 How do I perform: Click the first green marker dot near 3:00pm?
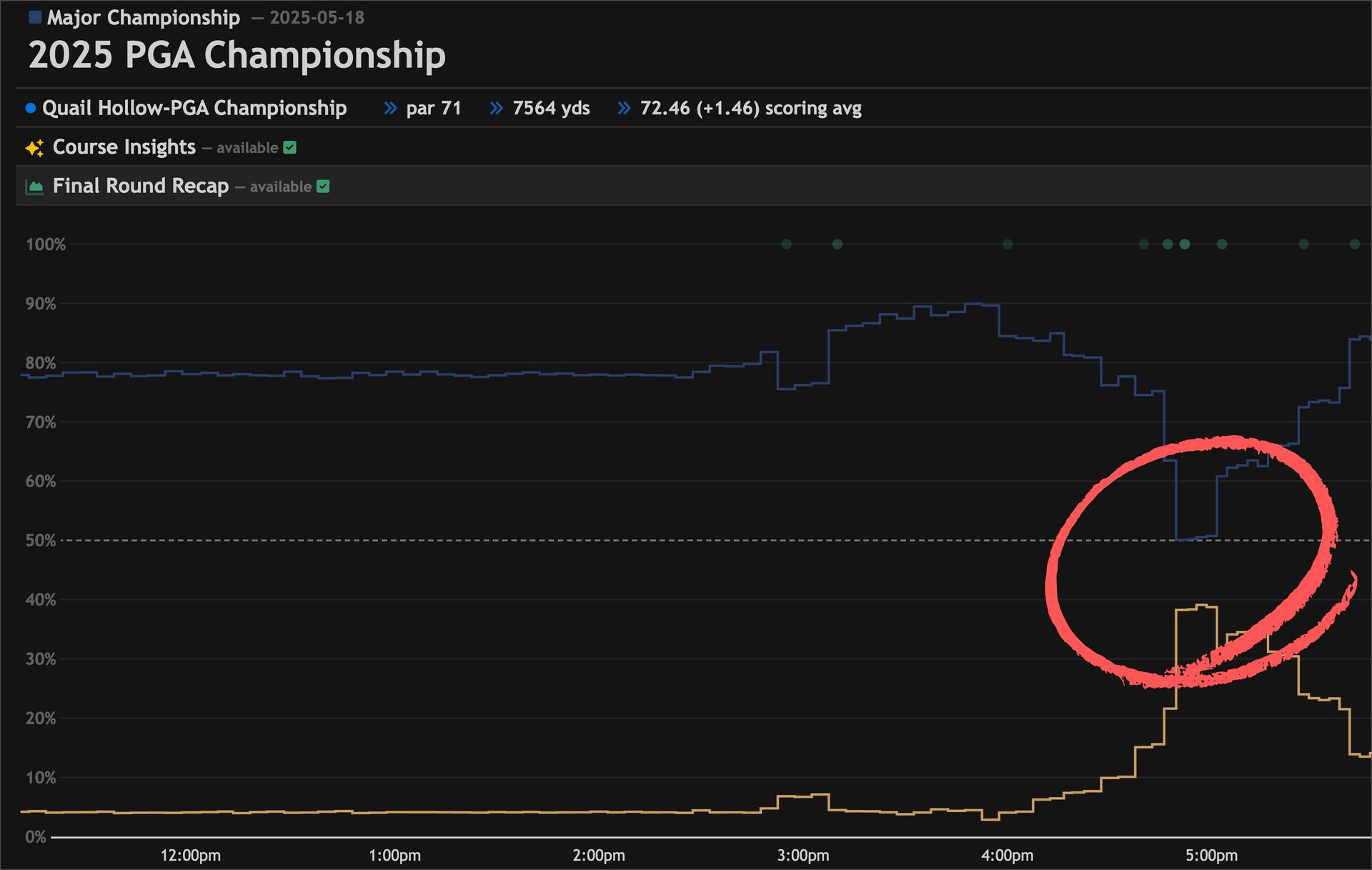(x=786, y=244)
